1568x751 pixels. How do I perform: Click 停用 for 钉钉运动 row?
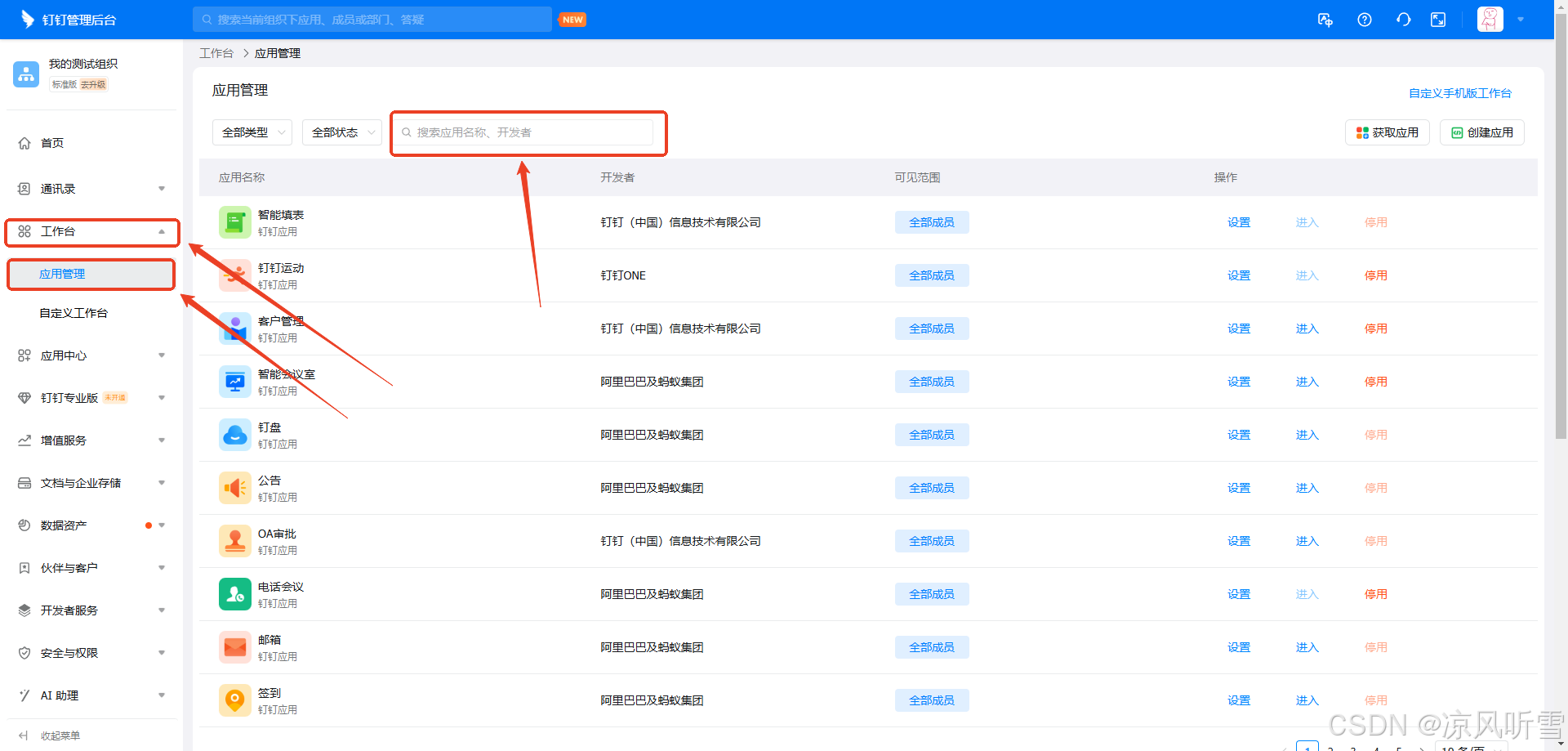[x=1376, y=275]
